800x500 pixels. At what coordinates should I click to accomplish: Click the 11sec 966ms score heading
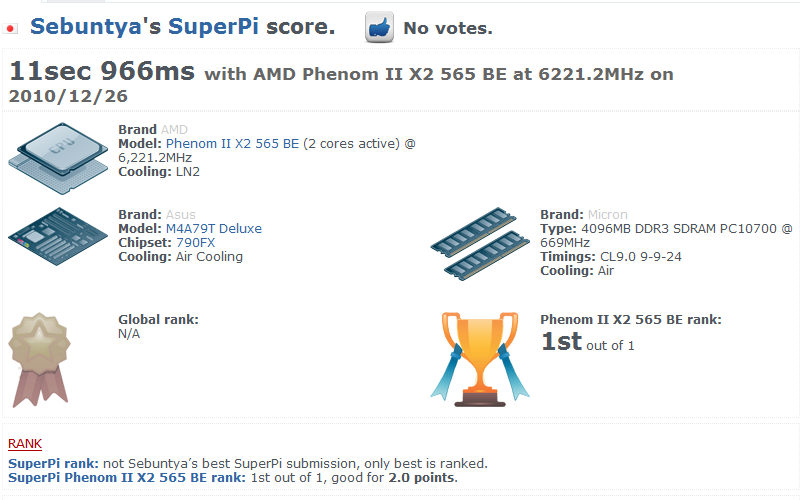[102, 71]
